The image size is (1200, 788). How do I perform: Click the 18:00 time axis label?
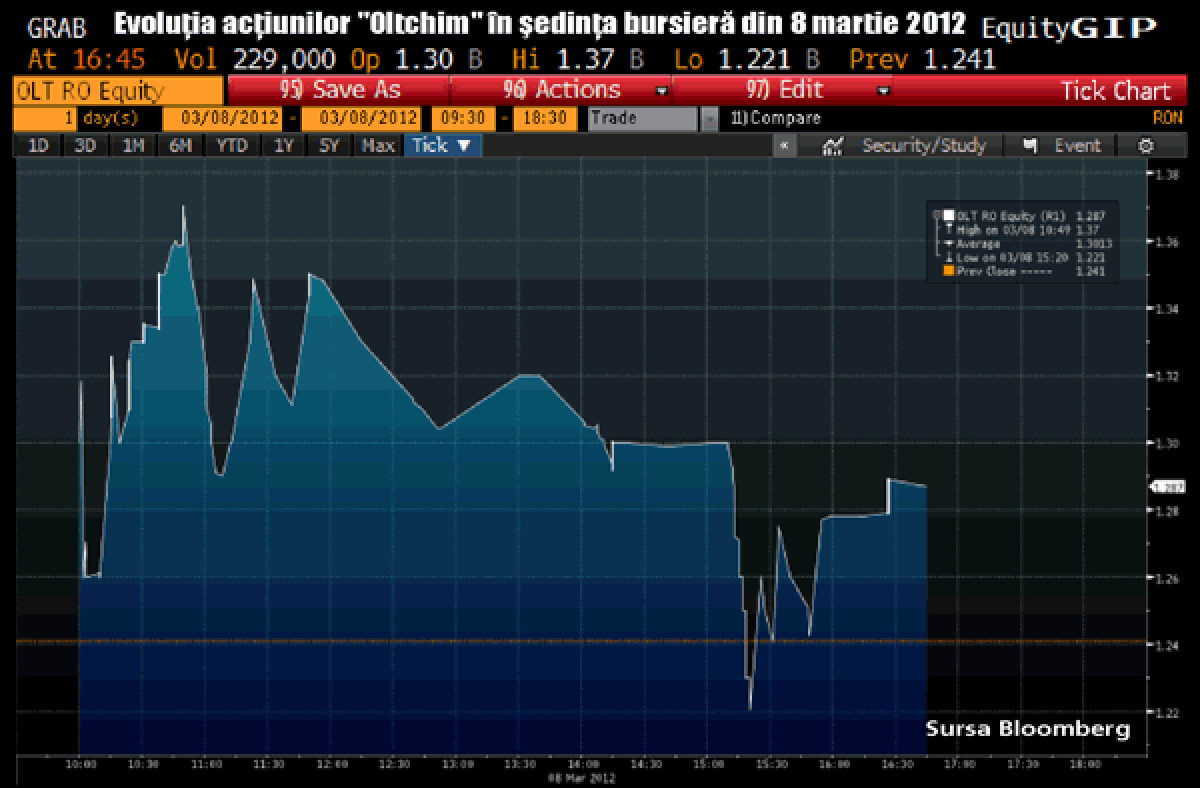coord(1083,765)
